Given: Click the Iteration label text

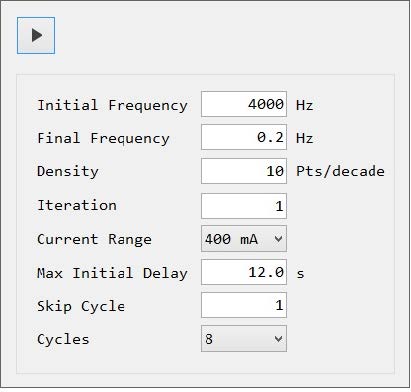Looking at the screenshot, I should point(77,205).
